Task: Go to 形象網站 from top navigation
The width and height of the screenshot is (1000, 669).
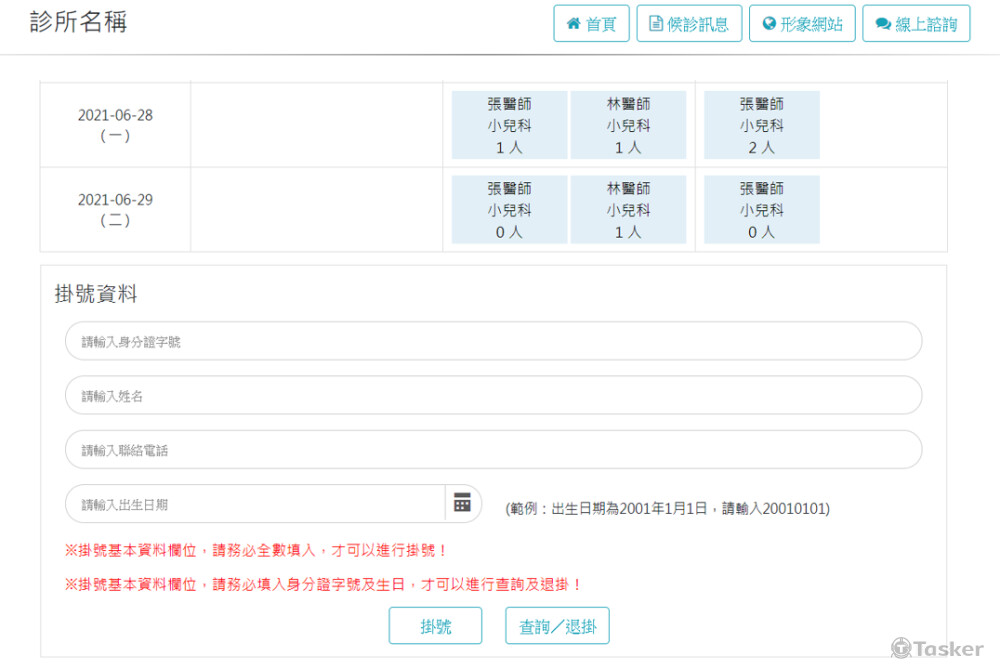Action: coord(802,24)
